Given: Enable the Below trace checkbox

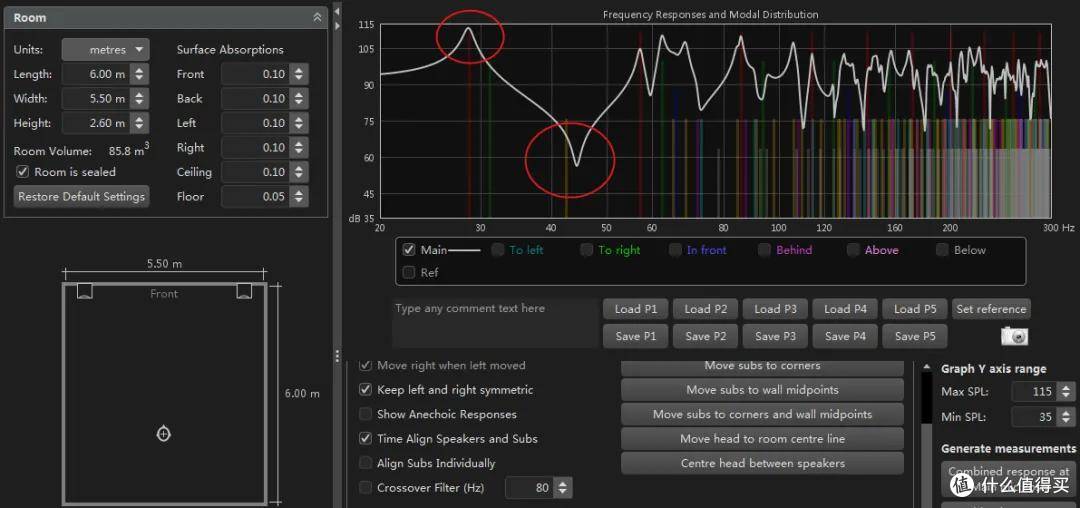Looking at the screenshot, I should click(942, 250).
